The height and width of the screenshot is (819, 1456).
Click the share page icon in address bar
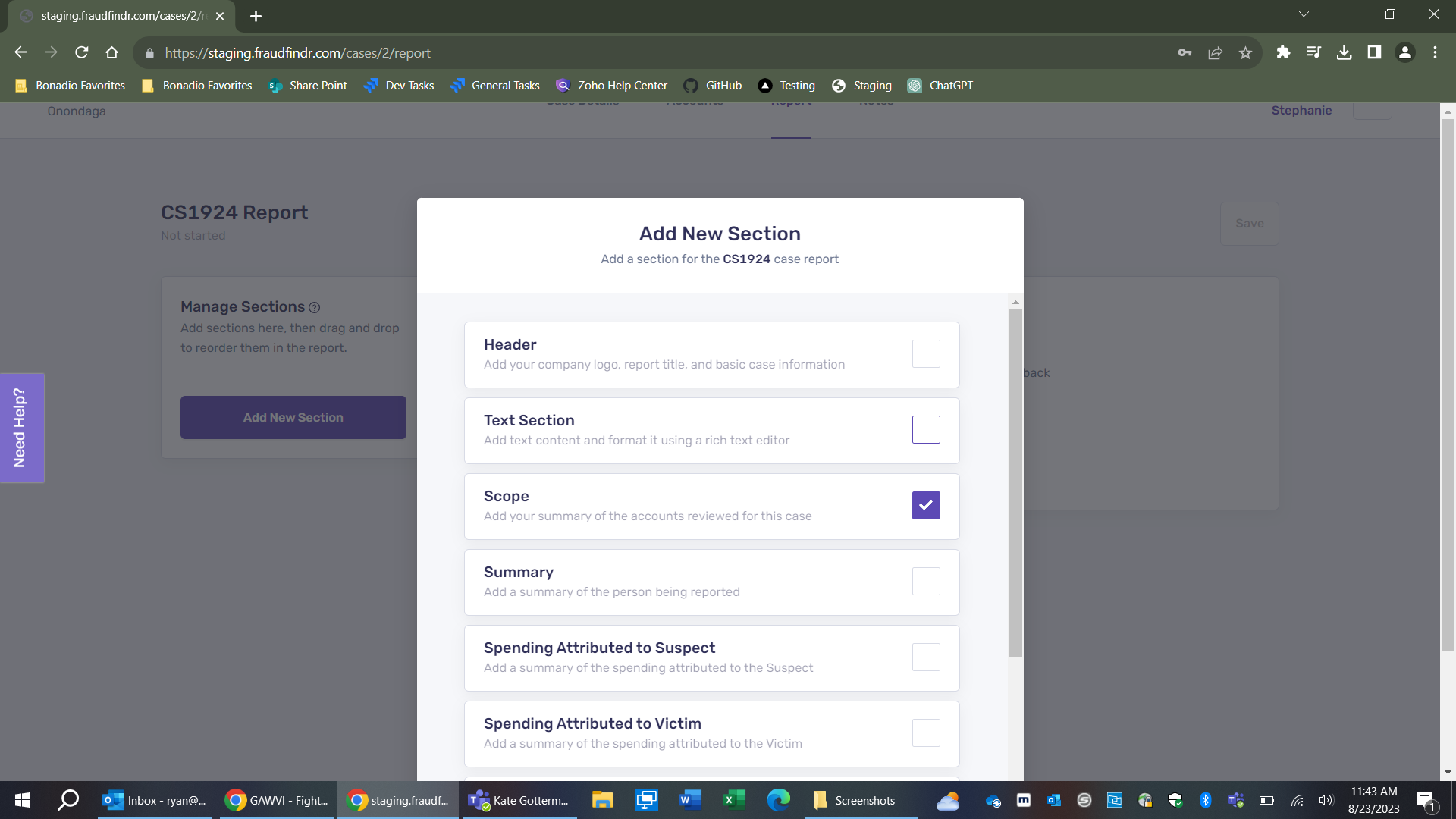coord(1215,52)
